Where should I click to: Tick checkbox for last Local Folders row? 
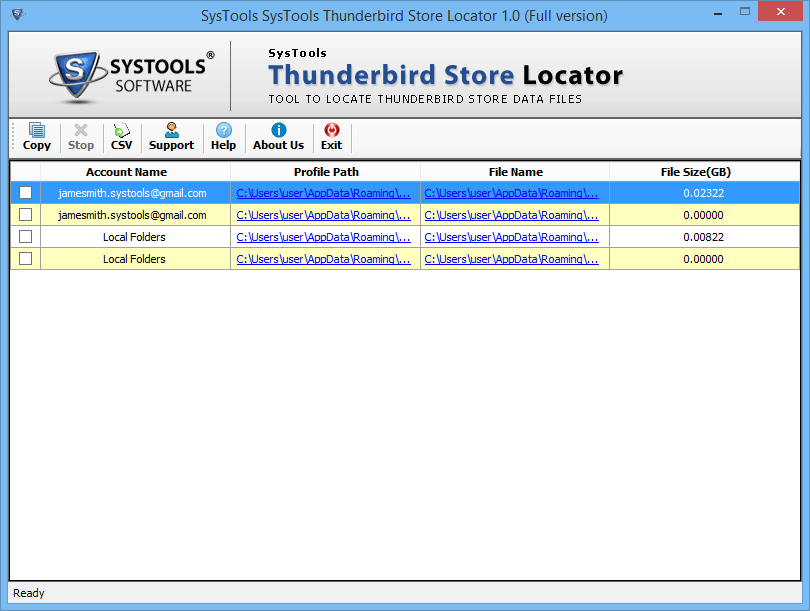coord(25,258)
